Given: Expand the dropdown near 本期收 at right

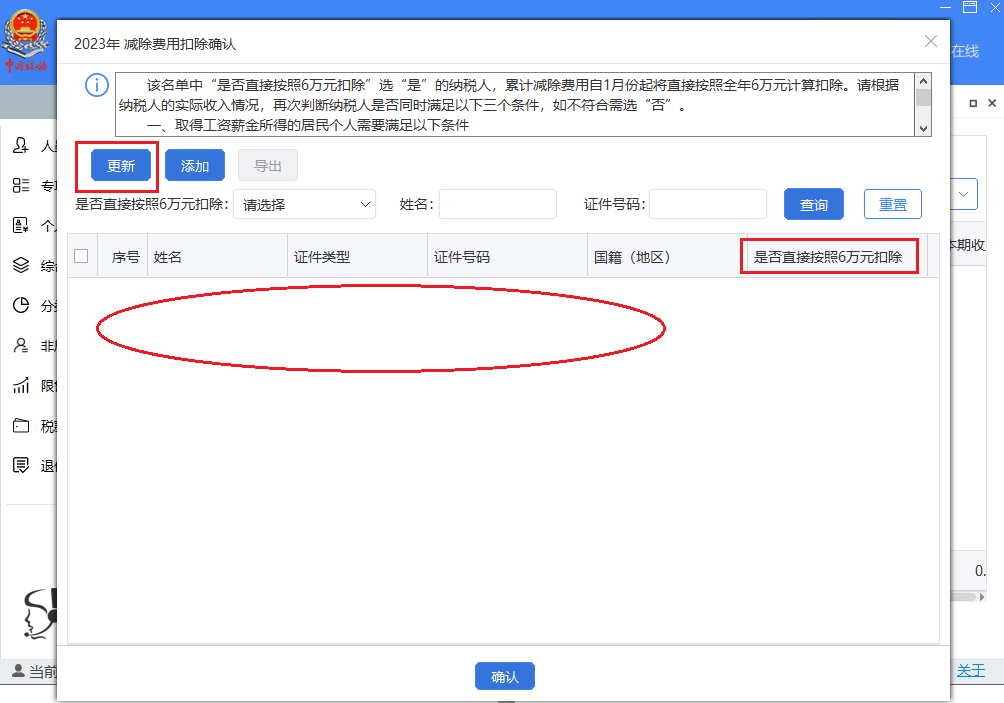Looking at the screenshot, I should (963, 193).
